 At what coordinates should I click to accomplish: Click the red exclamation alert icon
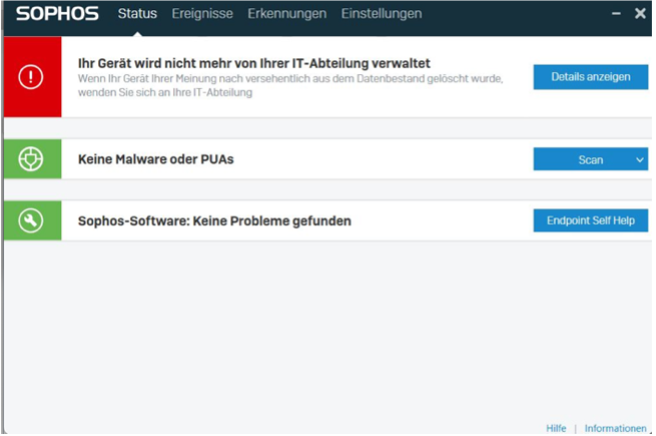(x=31, y=77)
